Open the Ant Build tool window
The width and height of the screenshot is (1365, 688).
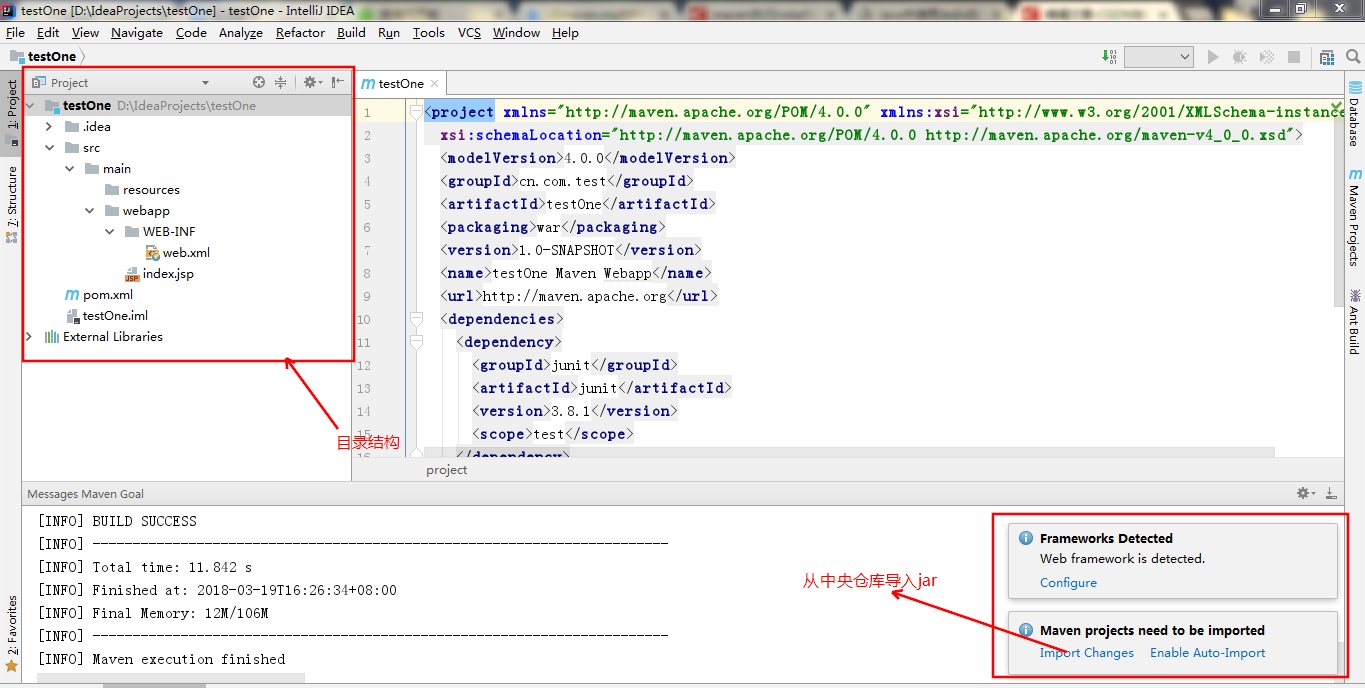tap(1354, 321)
